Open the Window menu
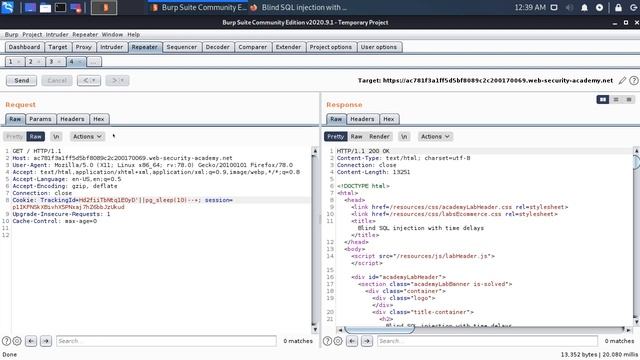The image size is (640, 360). click(x=112, y=35)
